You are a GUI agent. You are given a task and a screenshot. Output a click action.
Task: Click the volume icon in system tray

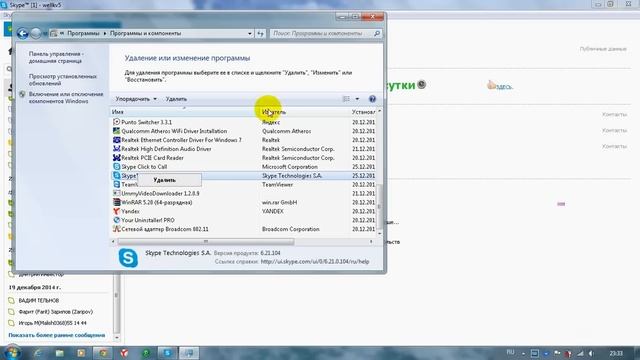[x=591, y=353]
